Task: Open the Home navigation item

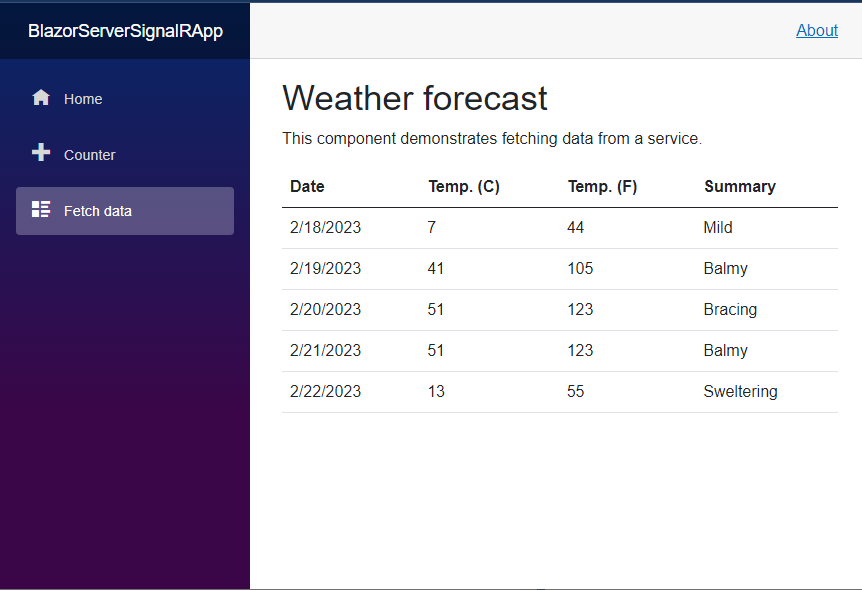Action: [83, 99]
